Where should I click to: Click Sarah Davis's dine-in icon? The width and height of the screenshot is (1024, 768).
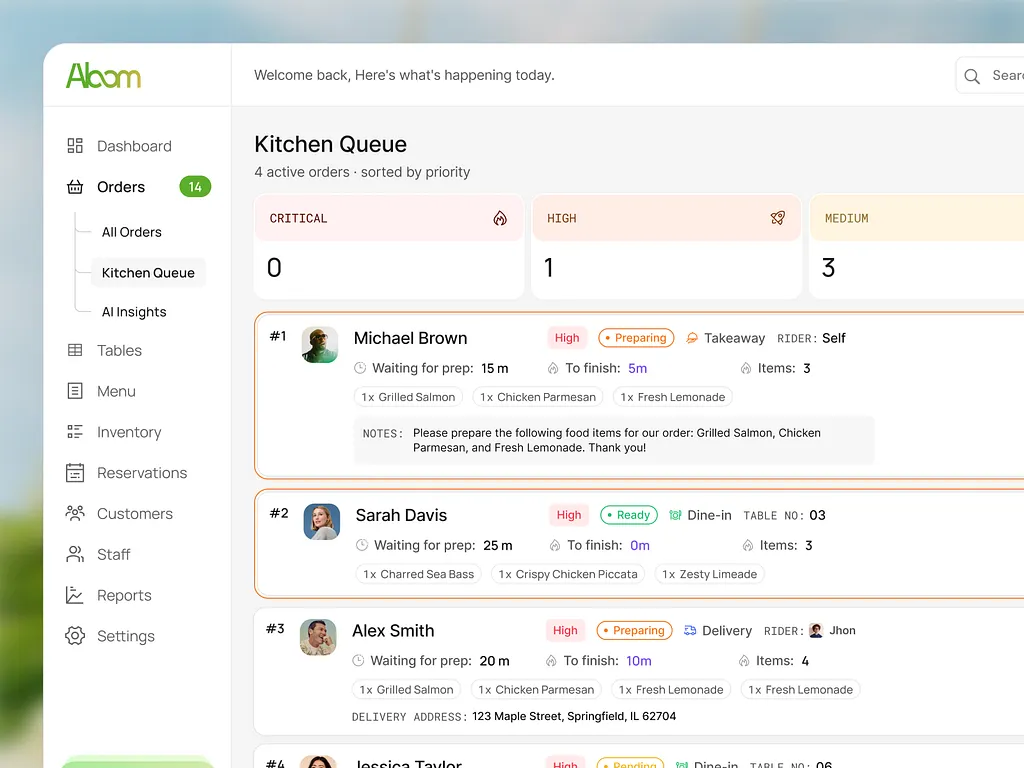675,515
